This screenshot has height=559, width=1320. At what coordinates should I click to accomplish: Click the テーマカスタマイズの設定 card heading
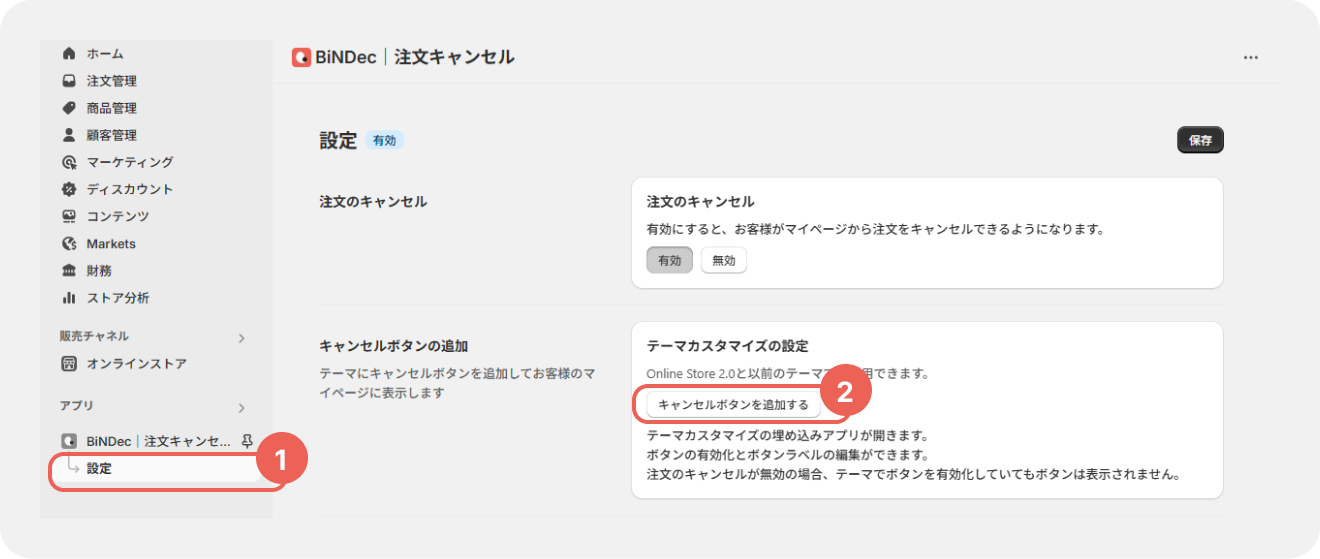tap(728, 346)
